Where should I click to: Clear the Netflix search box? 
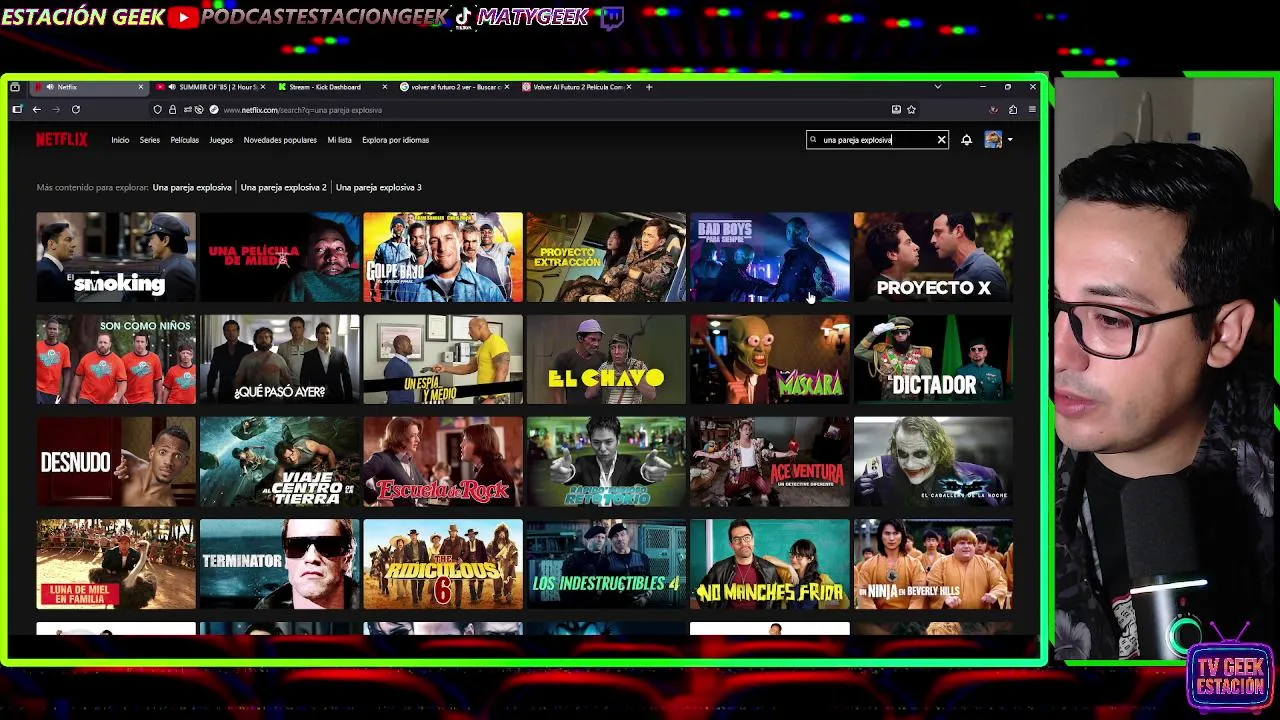click(941, 140)
